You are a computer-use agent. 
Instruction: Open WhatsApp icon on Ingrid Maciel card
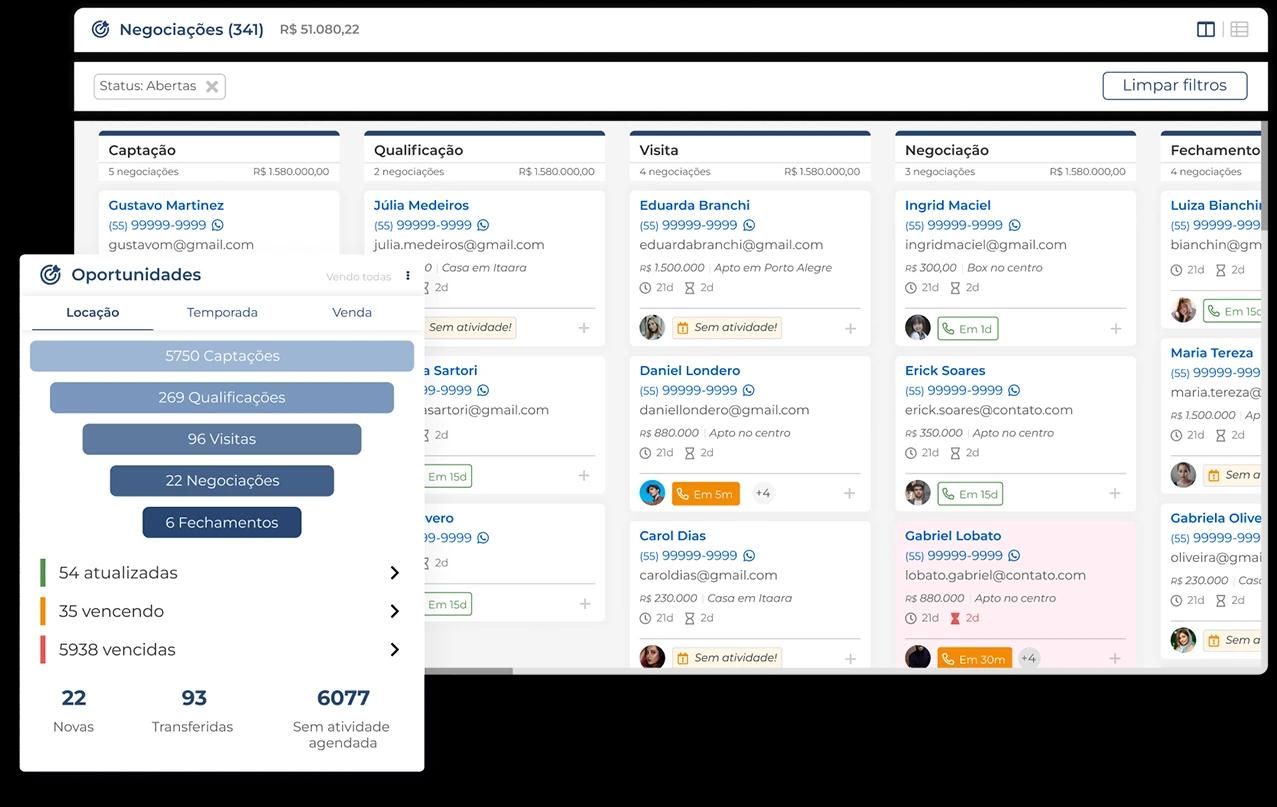pyautogui.click(x=1014, y=225)
